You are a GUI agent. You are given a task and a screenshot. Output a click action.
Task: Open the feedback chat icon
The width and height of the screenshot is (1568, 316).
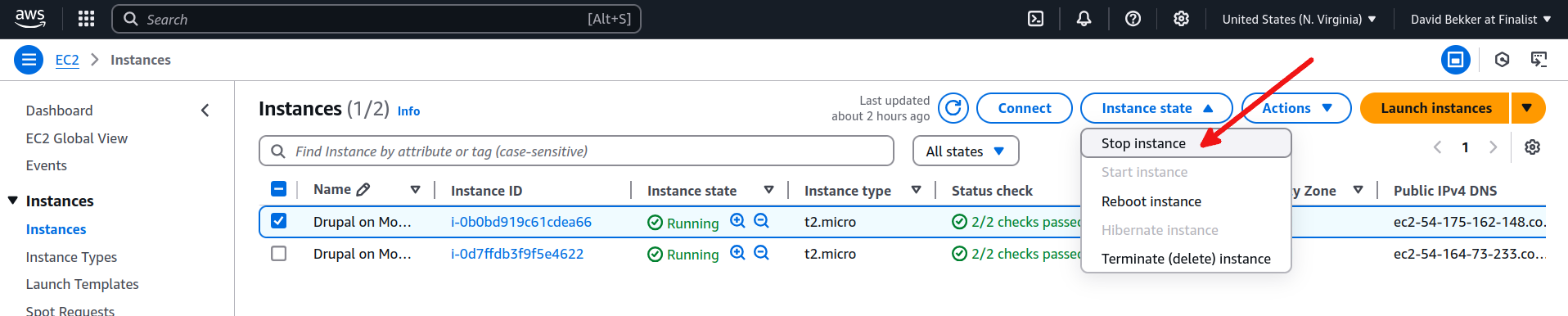click(x=1539, y=60)
